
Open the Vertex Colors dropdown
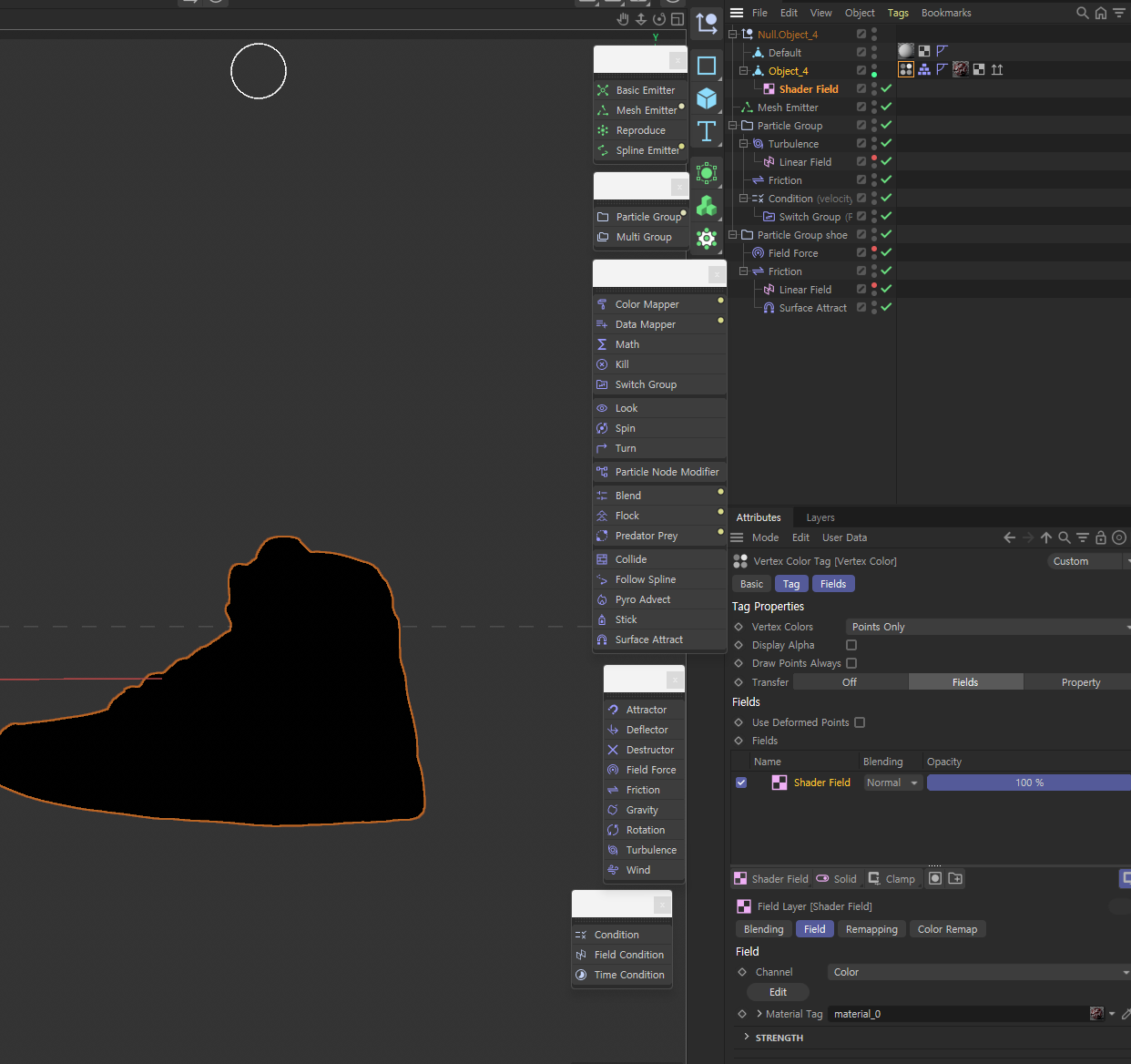[987, 627]
